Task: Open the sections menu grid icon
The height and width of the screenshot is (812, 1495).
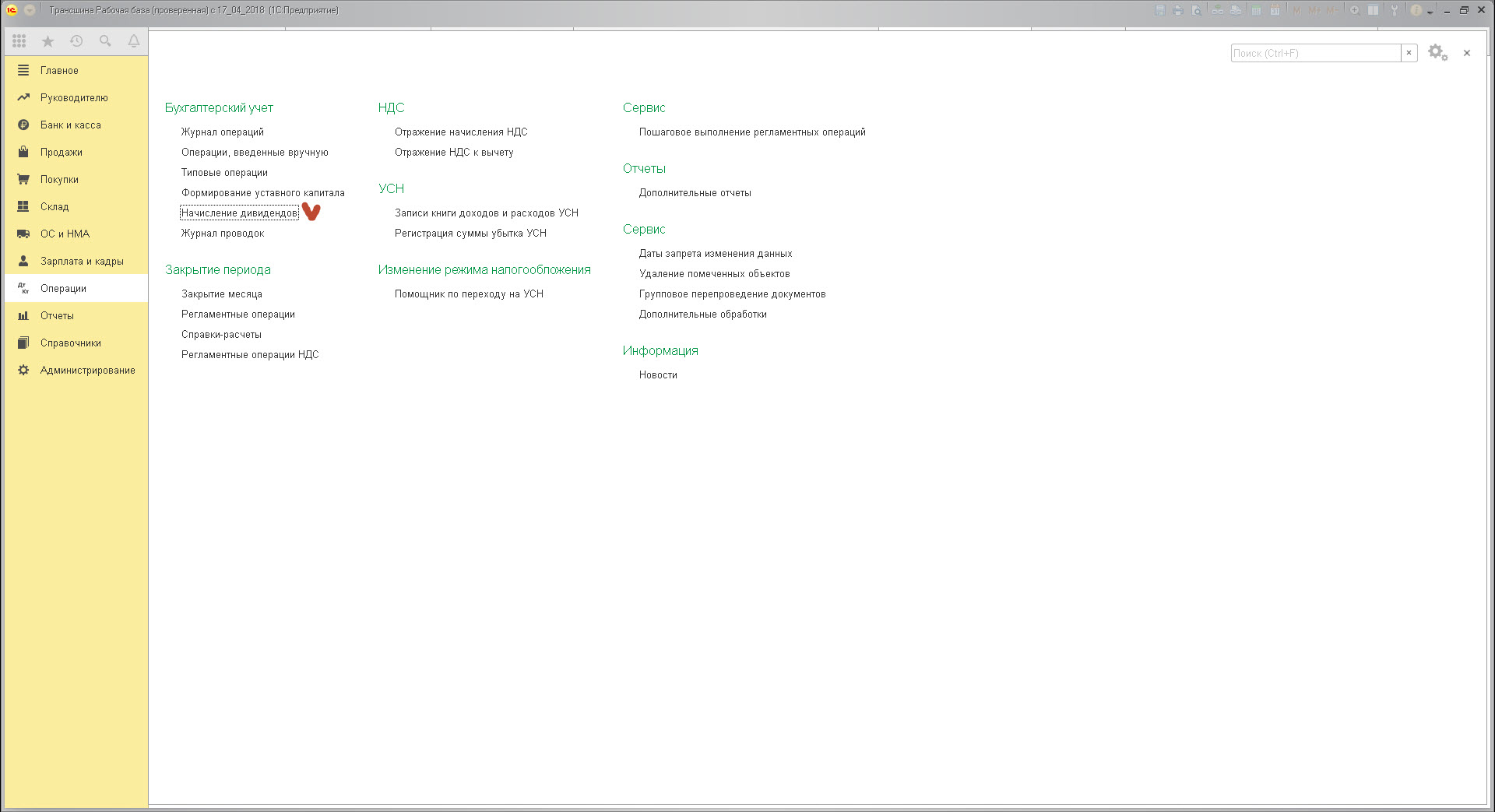Action: click(x=19, y=41)
